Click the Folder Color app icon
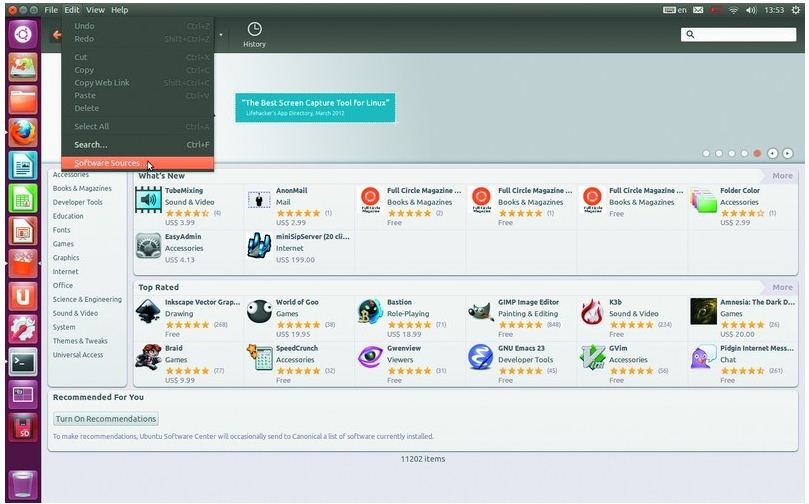 point(703,200)
